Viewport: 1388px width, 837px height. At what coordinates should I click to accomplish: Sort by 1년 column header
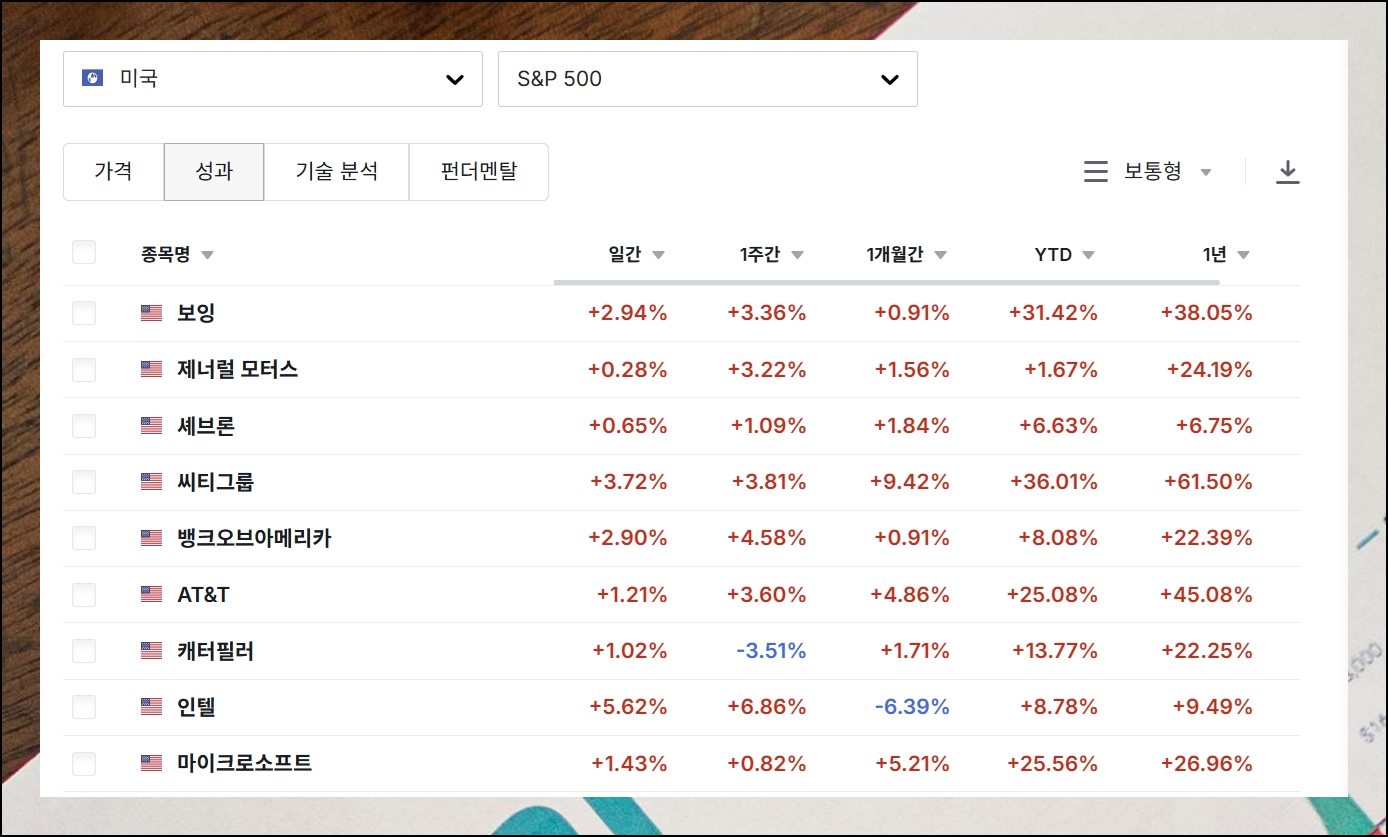[x=1226, y=255]
